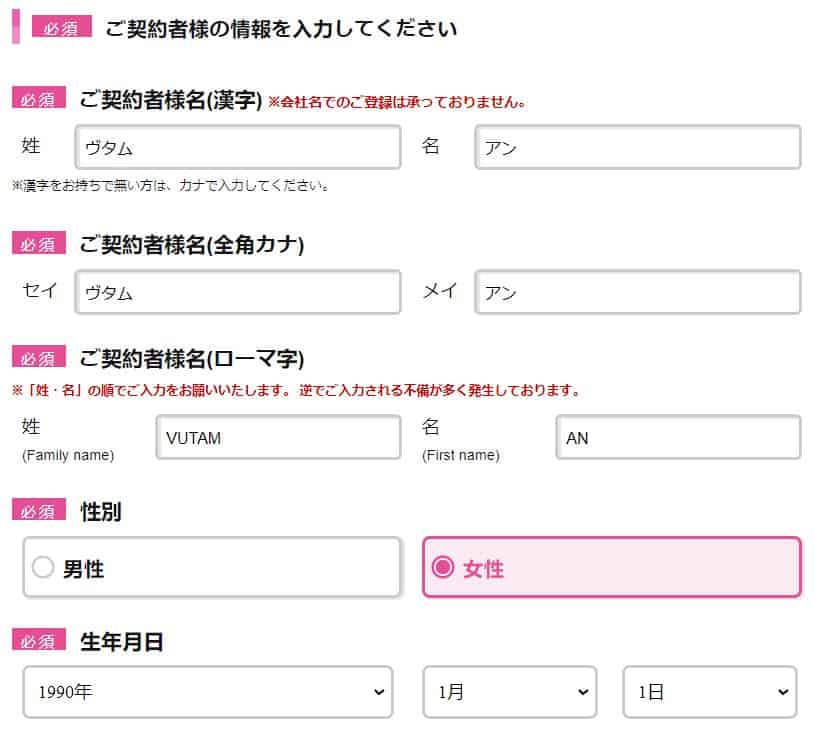Open the 1990年 birth year dropdown
The width and height of the screenshot is (815, 729).
pyautogui.click(x=208, y=692)
